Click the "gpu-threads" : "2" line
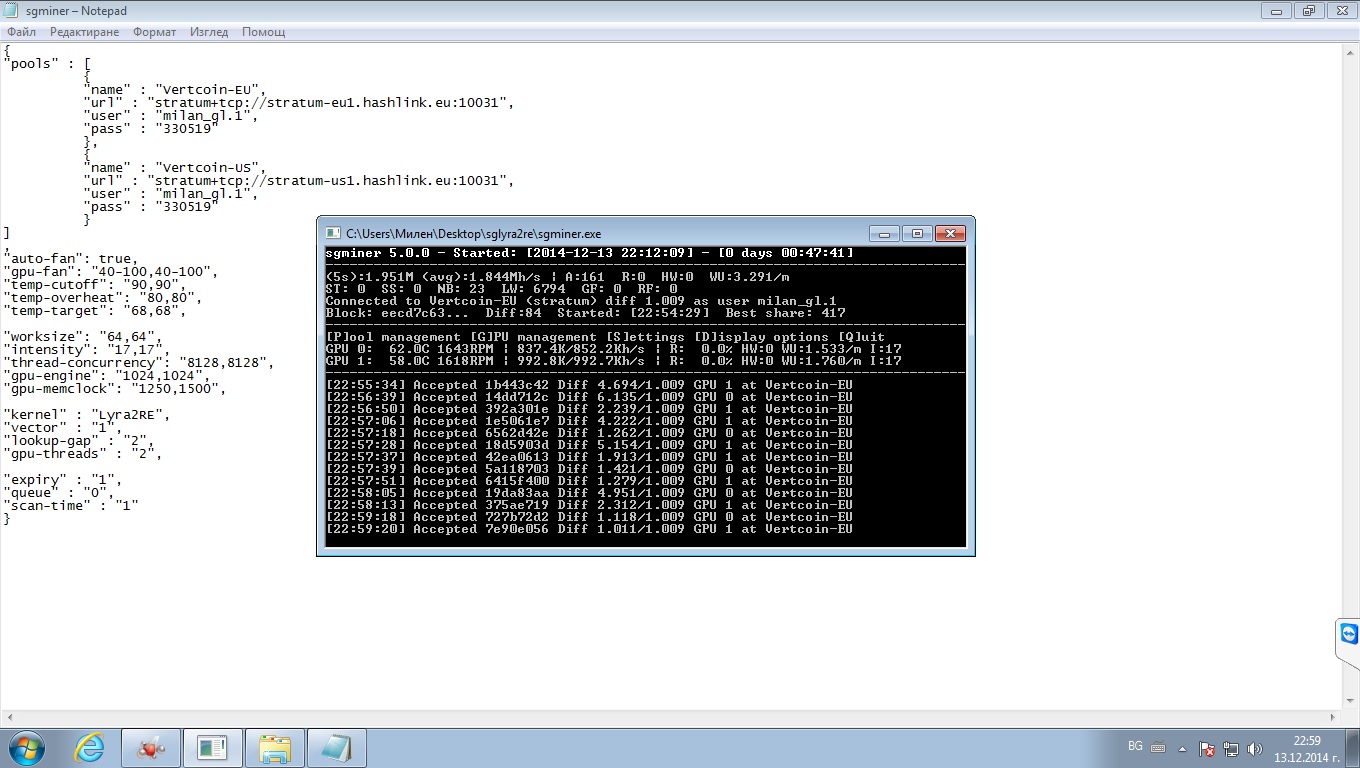This screenshot has width=1360, height=768. (x=83, y=453)
